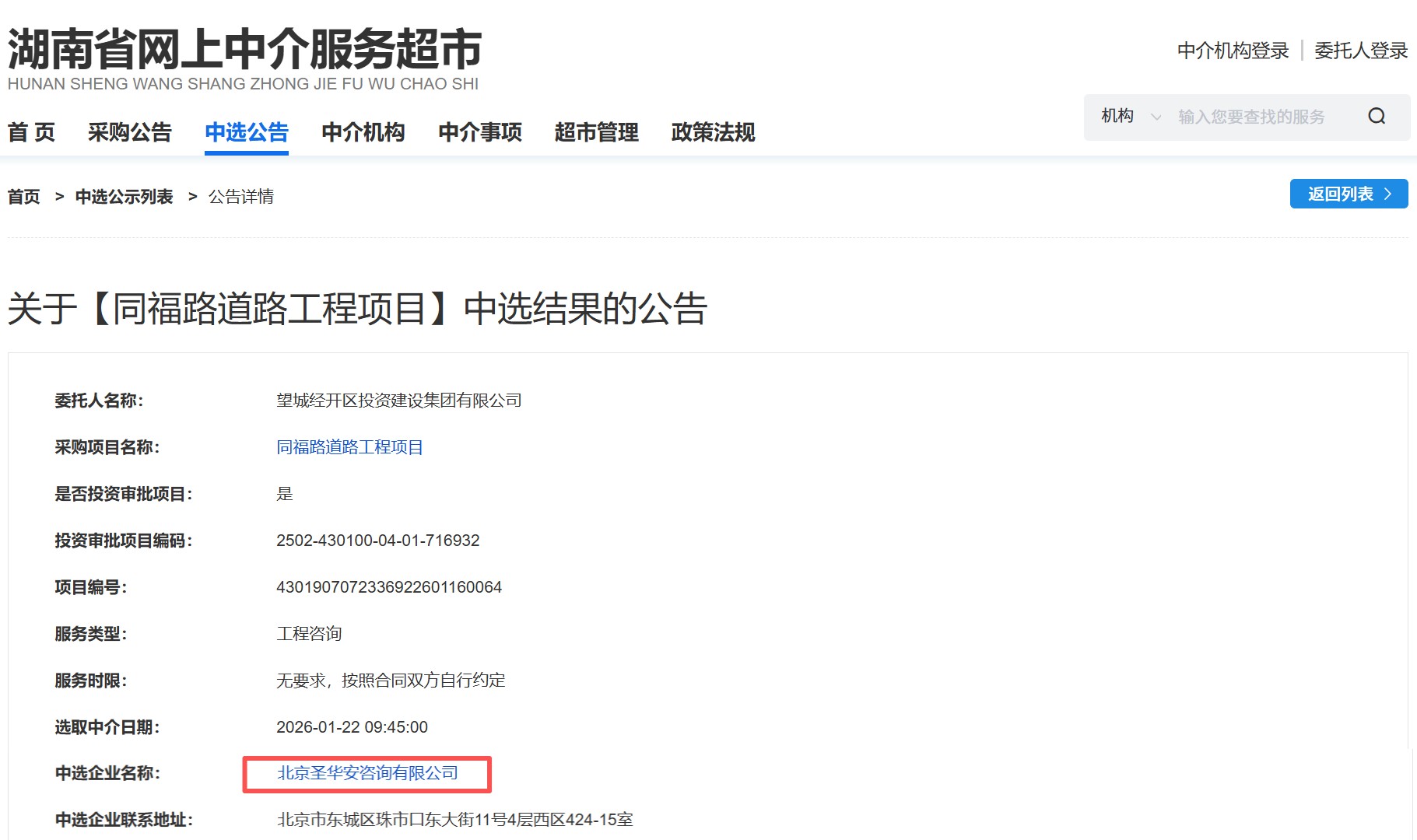Go back to 中选公示列表 breadcrumb
Image resolution: width=1417 pixels, height=840 pixels.
point(124,197)
